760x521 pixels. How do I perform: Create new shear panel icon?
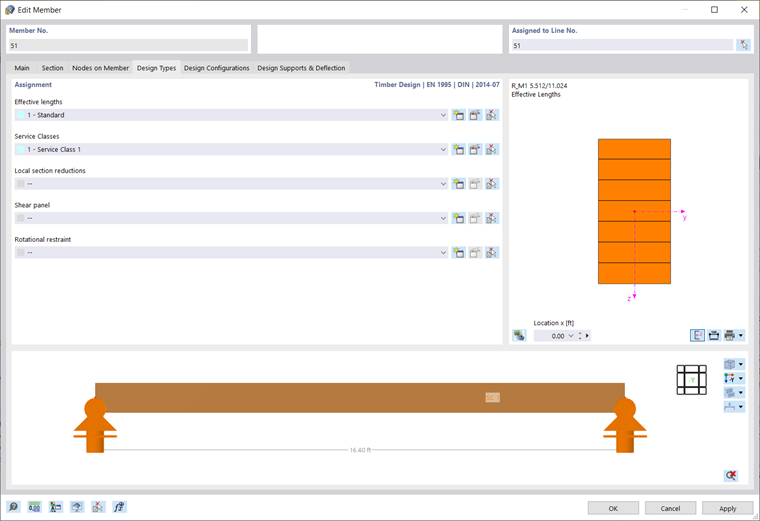pyautogui.click(x=458, y=218)
